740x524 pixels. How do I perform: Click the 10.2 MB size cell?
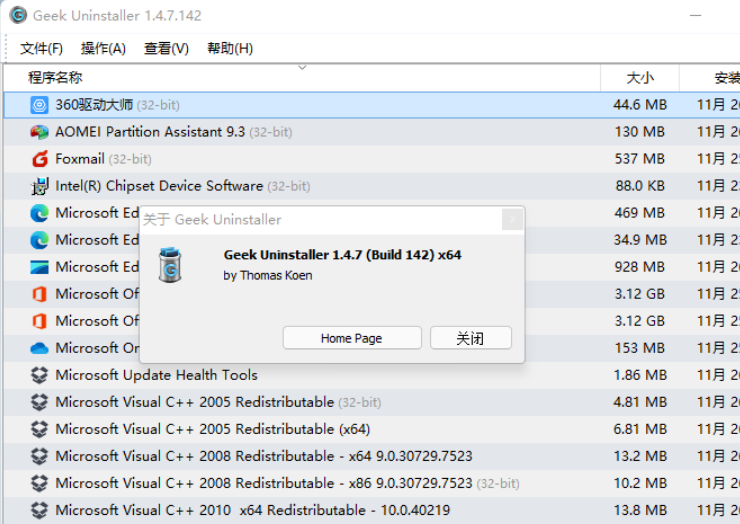[640, 483]
